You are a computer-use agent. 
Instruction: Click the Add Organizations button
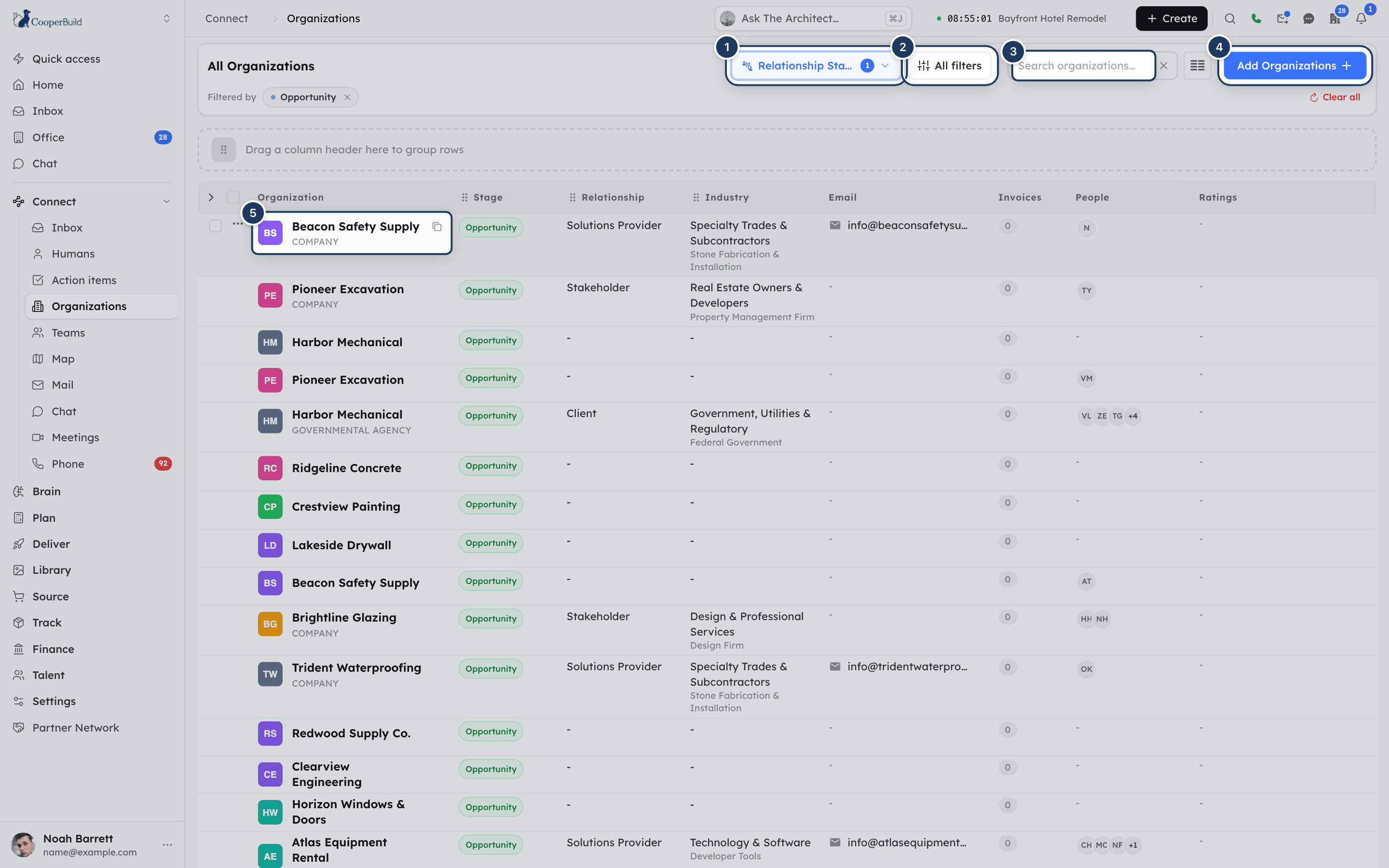point(1294,66)
